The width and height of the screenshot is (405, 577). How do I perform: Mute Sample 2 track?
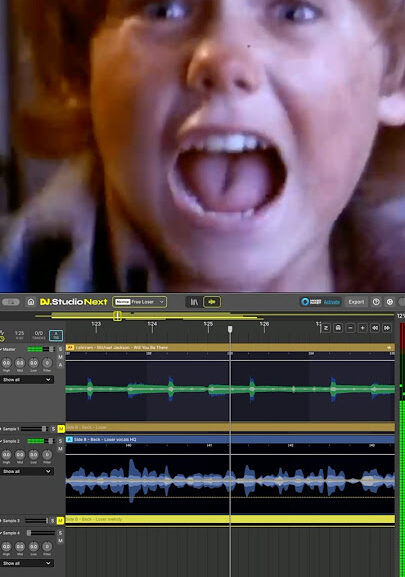click(60, 449)
